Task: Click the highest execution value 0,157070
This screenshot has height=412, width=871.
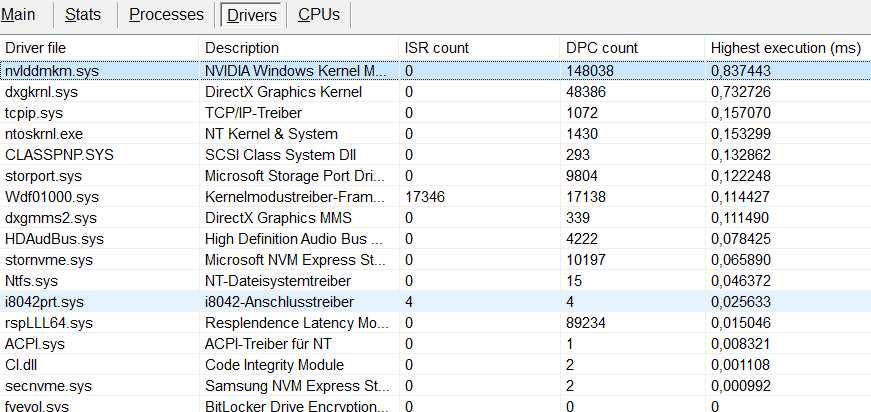Action: click(x=741, y=113)
